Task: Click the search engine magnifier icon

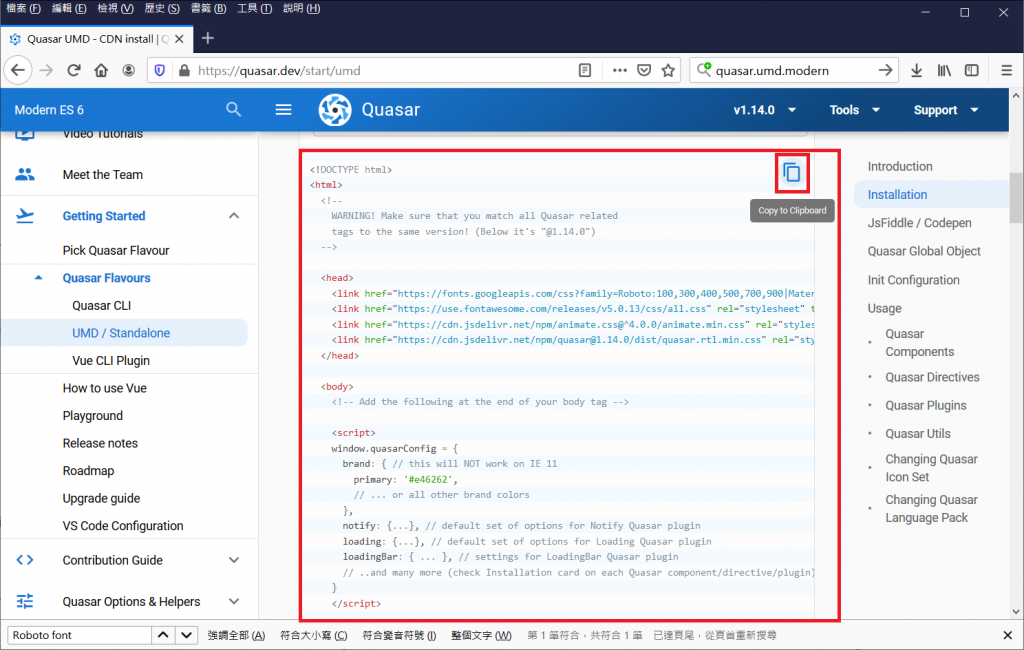Action: click(x=704, y=70)
